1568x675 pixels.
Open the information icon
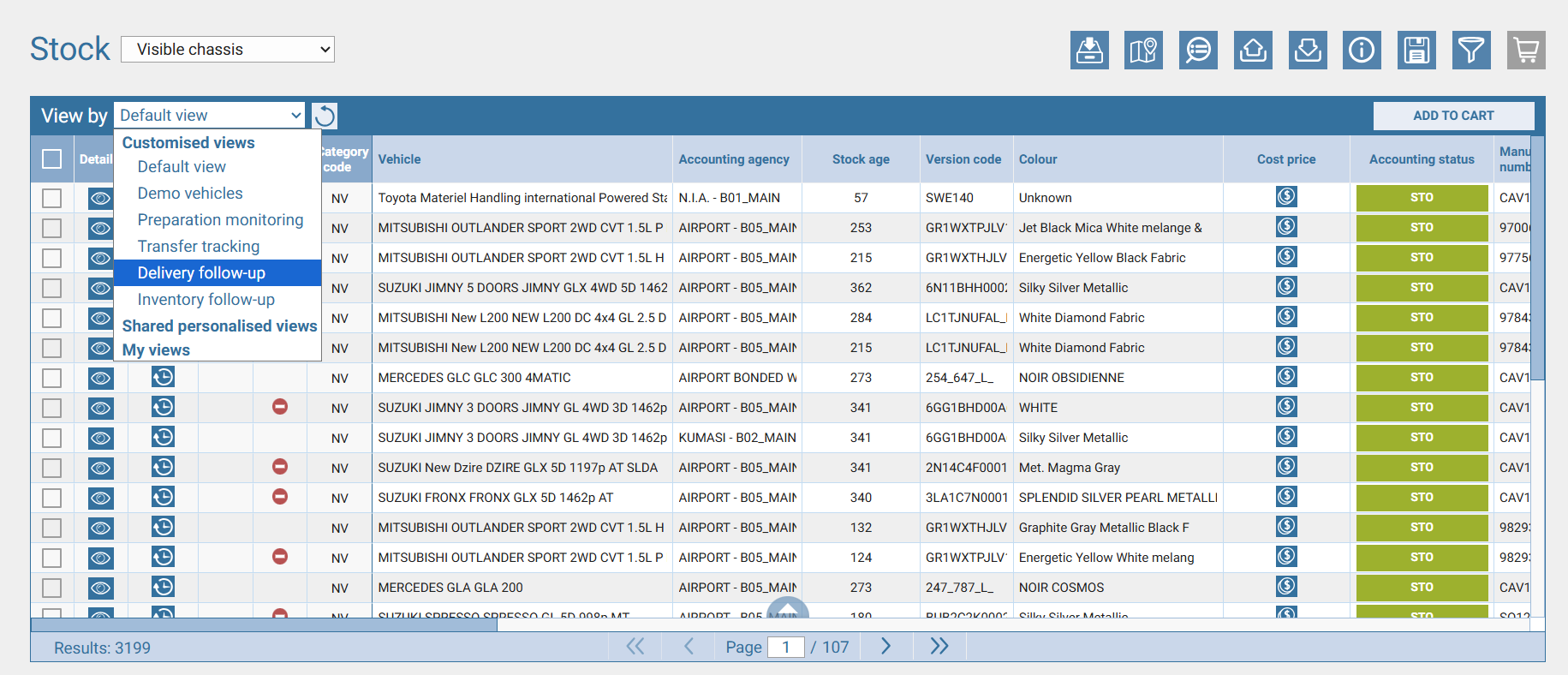coord(1362,50)
